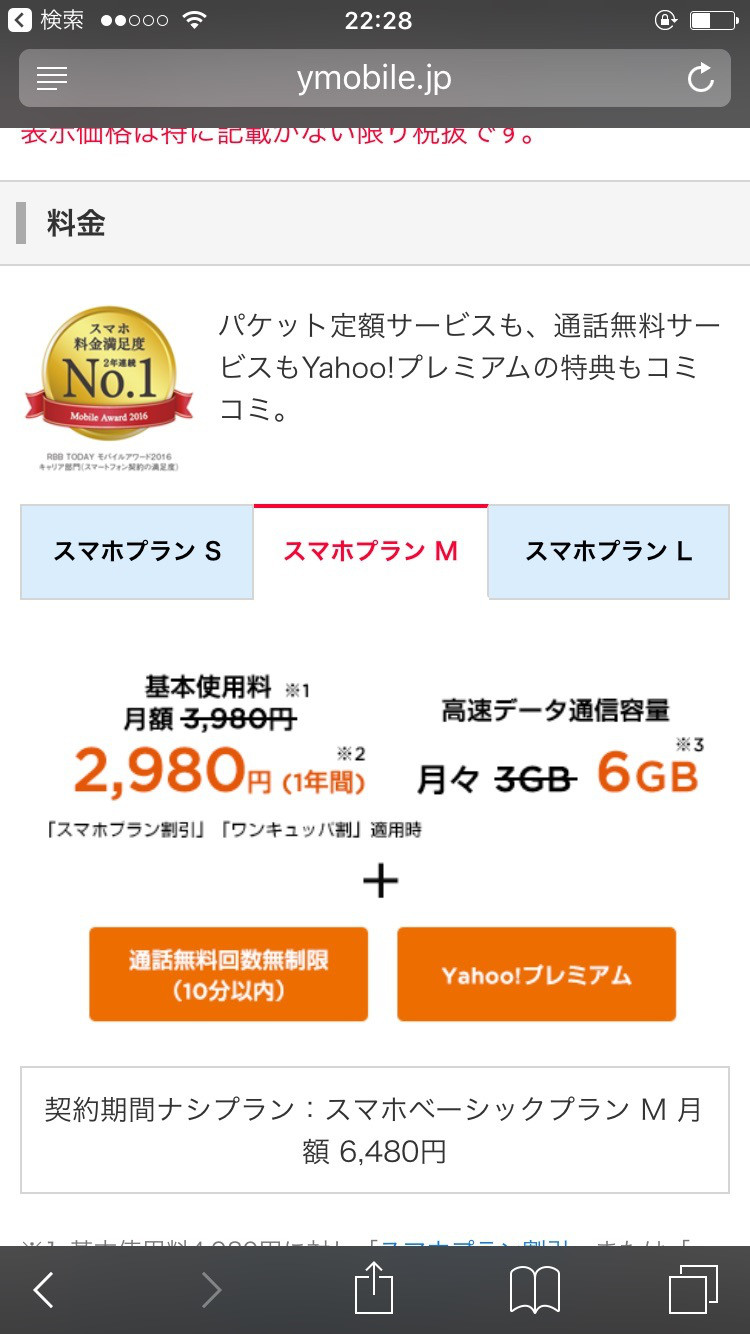Open the スマホプラン割引 footnote link

tap(473, 1243)
